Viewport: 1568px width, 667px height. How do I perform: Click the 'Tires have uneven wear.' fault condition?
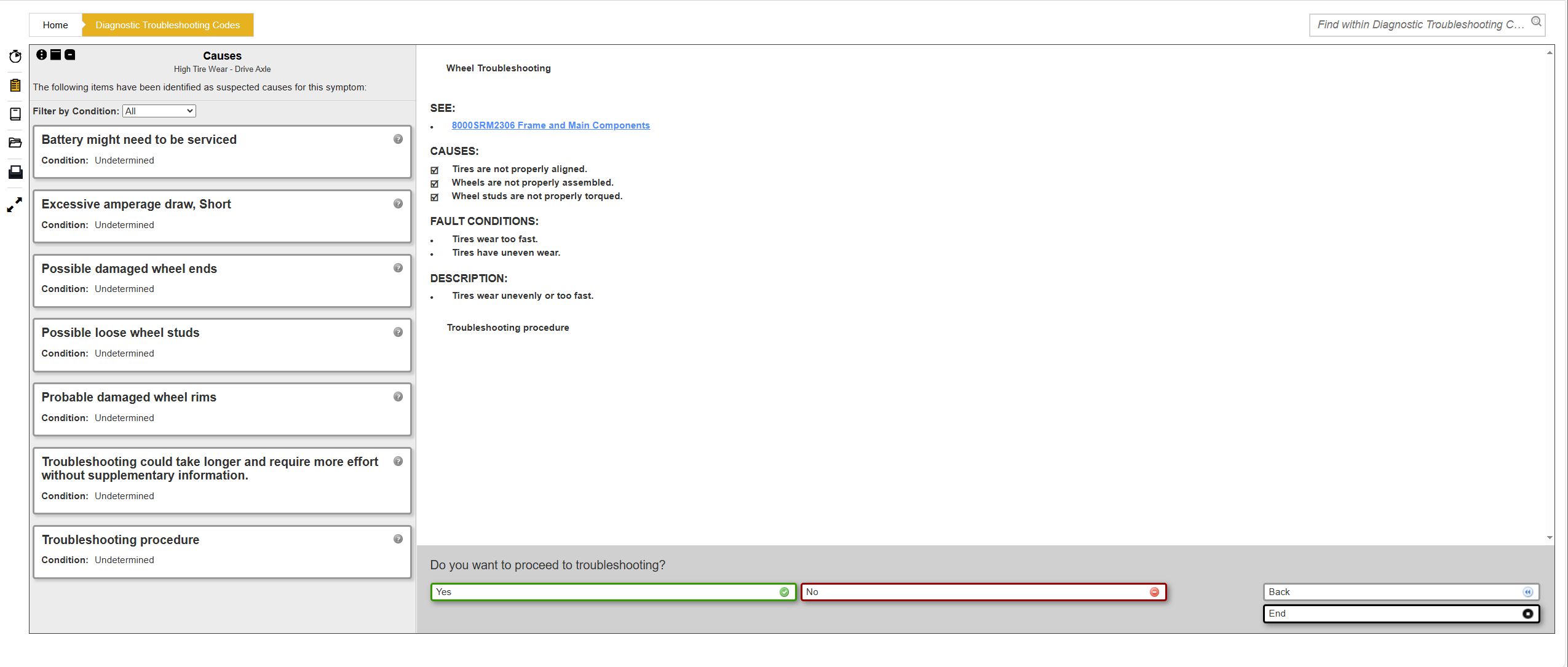506,253
